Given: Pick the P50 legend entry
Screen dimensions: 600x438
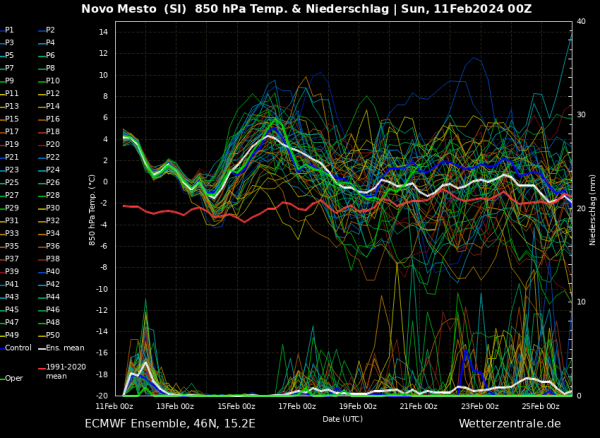Looking at the screenshot, I should tap(49, 335).
